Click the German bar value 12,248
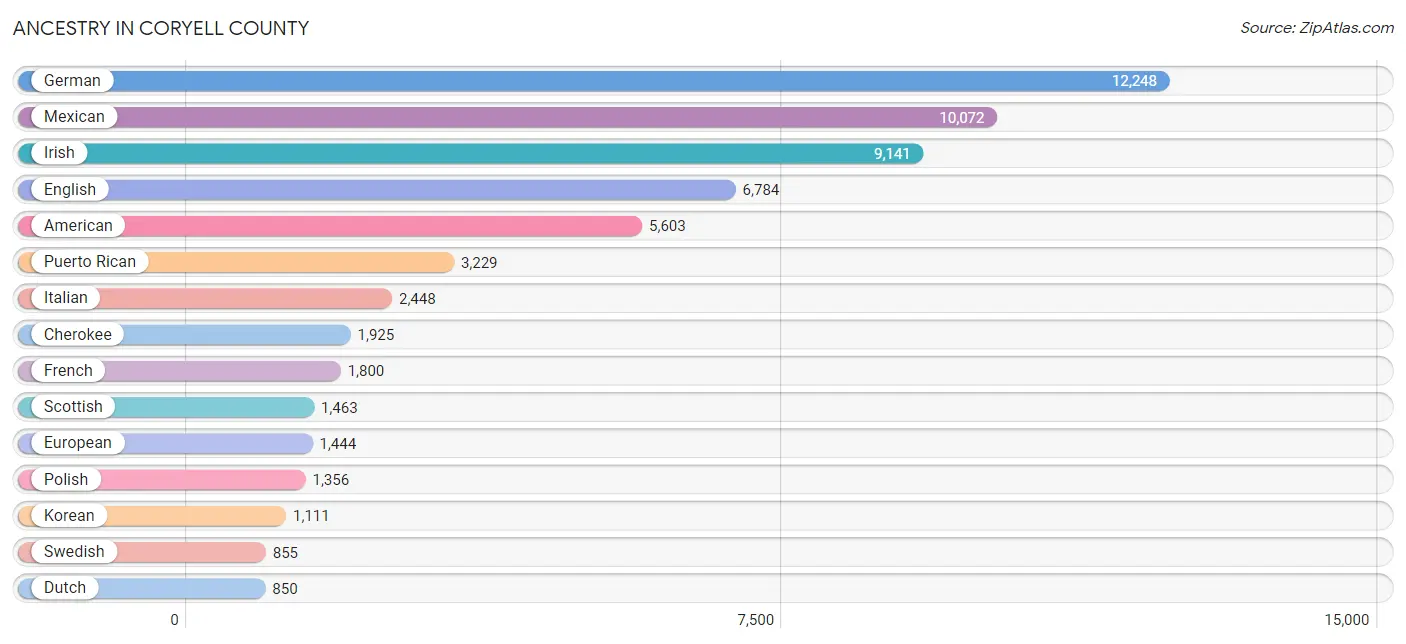This screenshot has height=644, width=1406. coord(1134,81)
